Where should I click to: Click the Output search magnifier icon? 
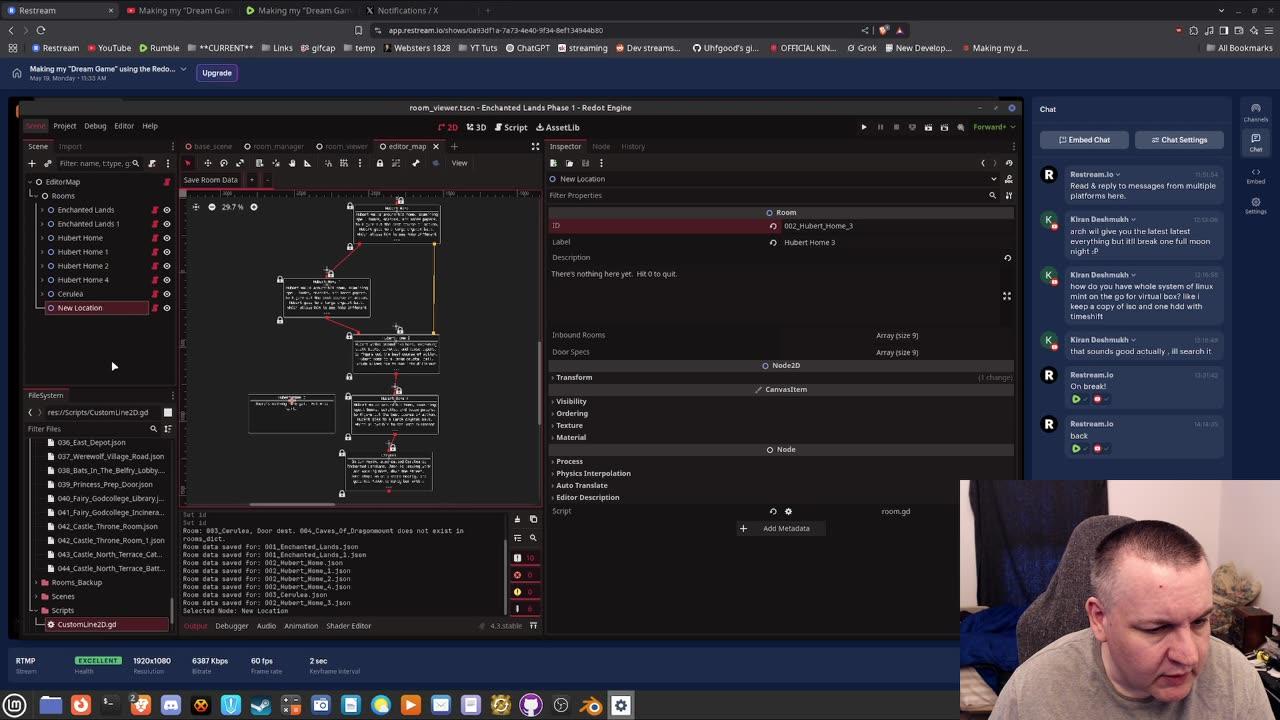(x=533, y=538)
